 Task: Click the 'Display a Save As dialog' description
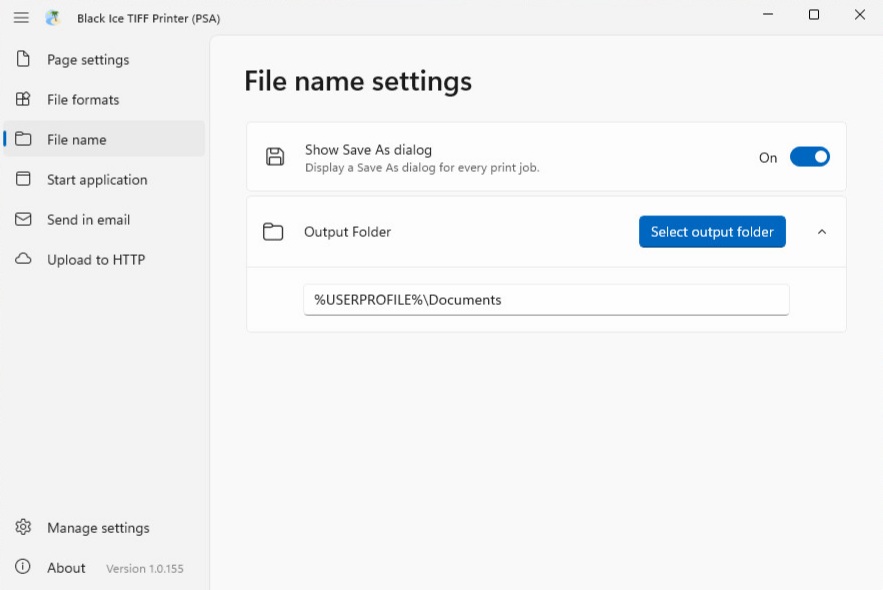click(422, 168)
